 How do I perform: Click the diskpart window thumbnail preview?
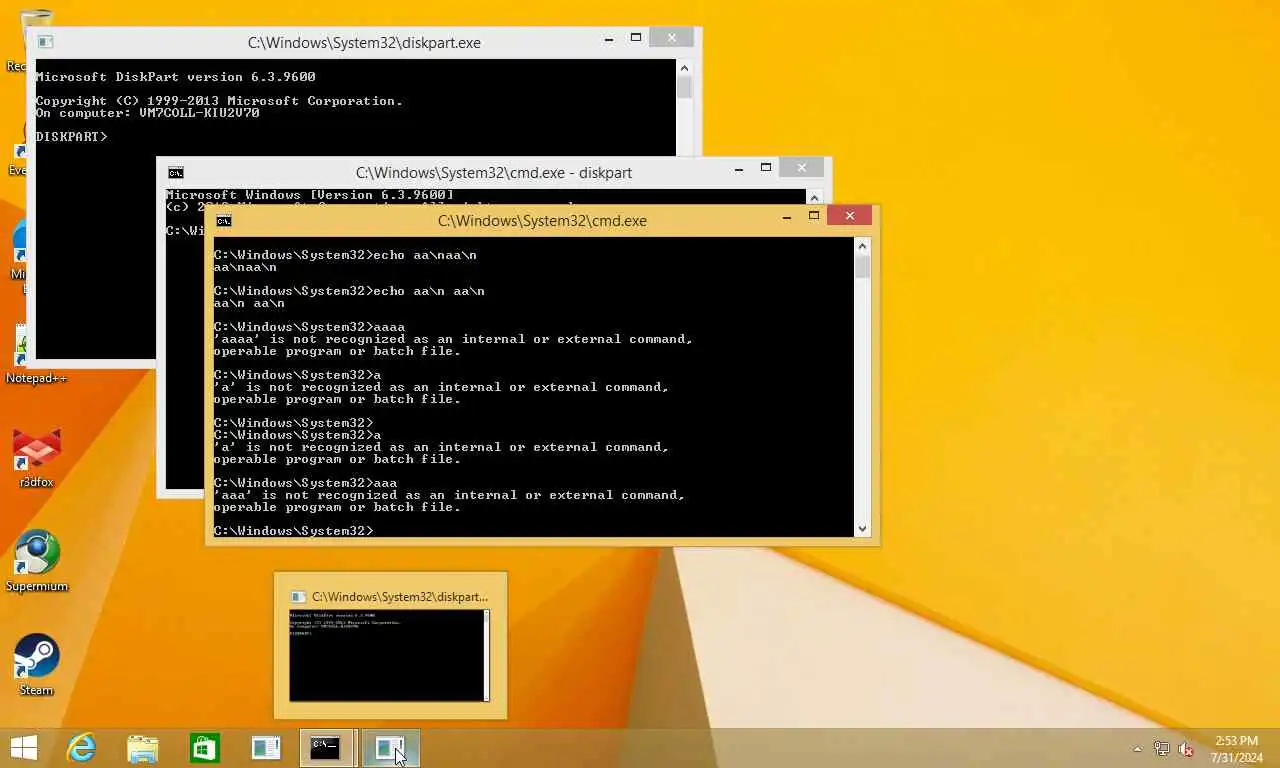(x=389, y=655)
